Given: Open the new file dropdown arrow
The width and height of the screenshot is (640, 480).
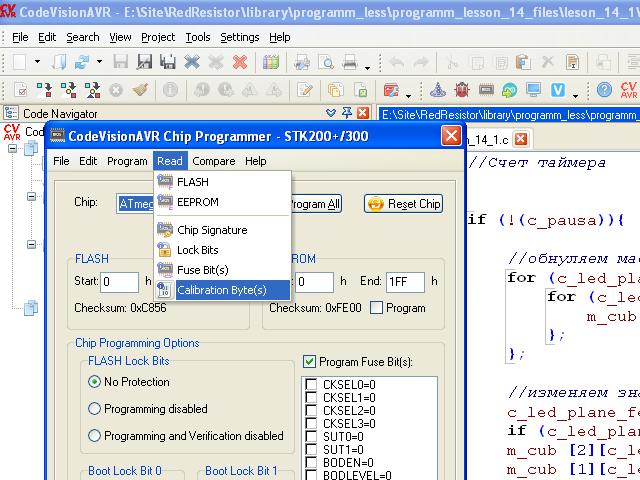Looking at the screenshot, I should tap(38, 62).
